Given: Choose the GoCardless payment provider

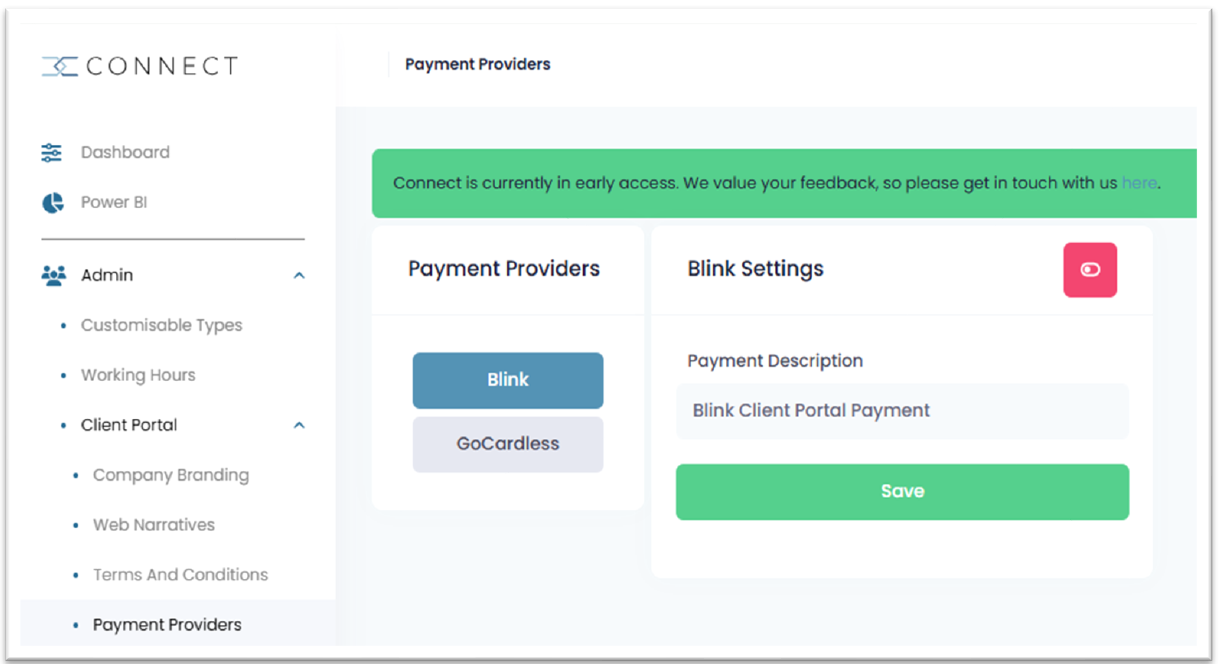Looking at the screenshot, I should [x=508, y=444].
